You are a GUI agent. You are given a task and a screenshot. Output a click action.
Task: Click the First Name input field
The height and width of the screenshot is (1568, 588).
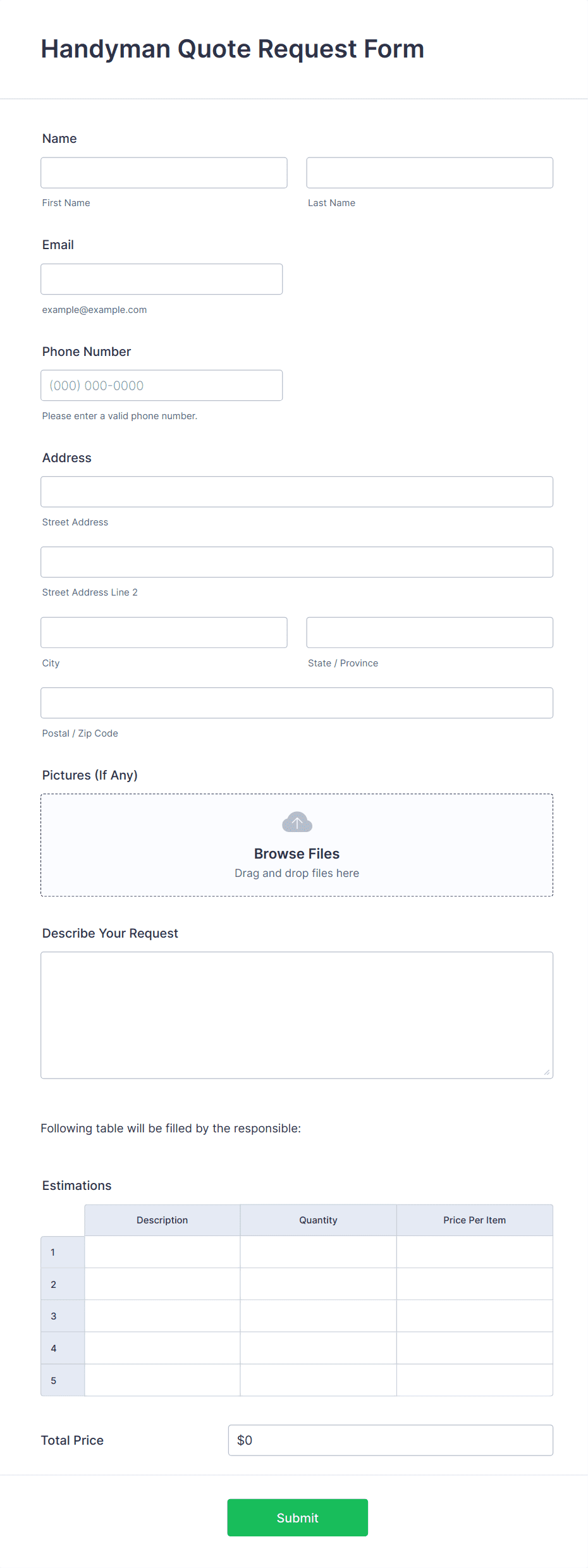(164, 172)
